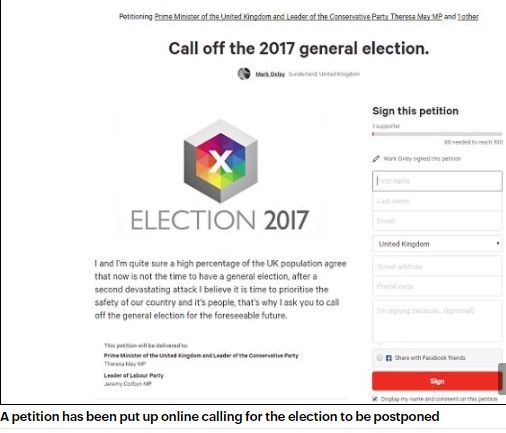This screenshot has height=433, width=506.
Task: Open the Mark Oxley author link
Action: point(270,74)
